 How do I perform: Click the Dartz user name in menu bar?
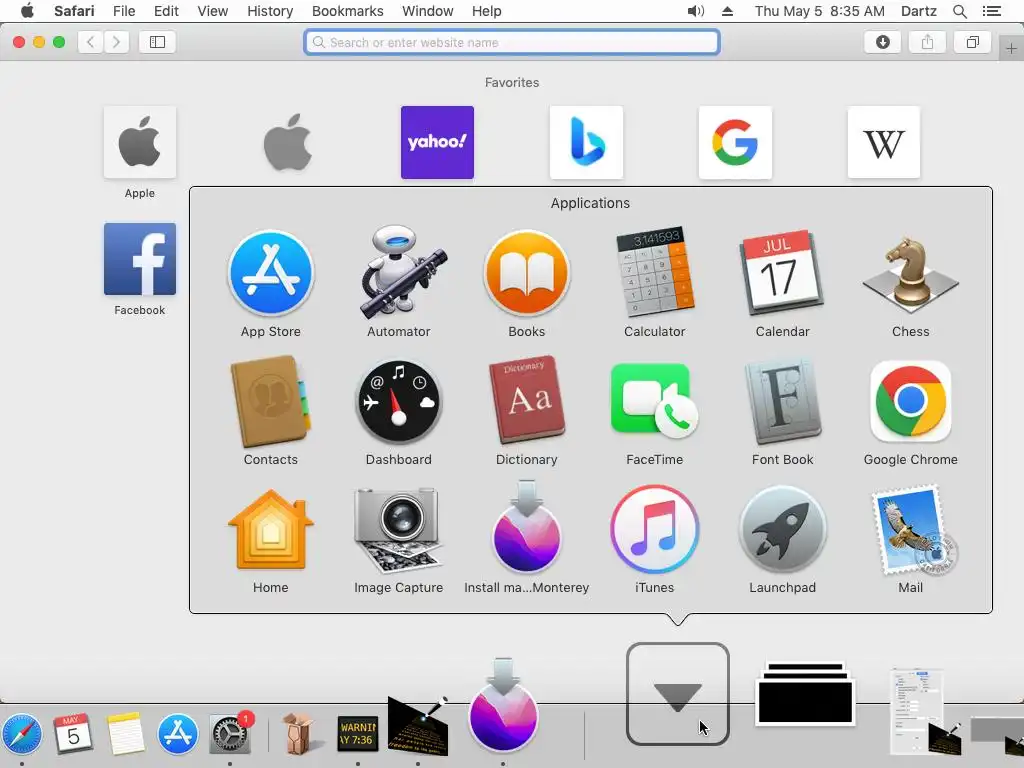click(x=919, y=11)
